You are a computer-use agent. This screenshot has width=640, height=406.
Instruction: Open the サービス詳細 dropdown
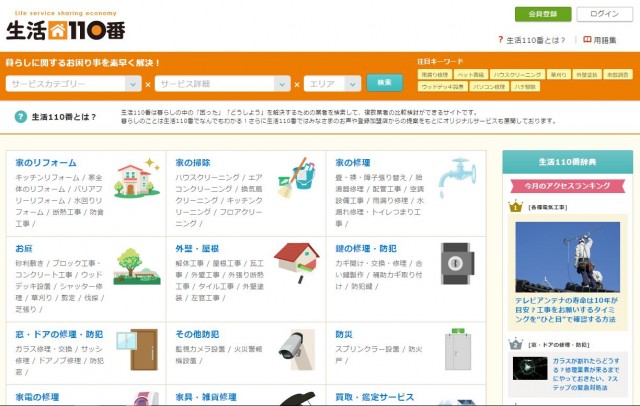pos(228,84)
